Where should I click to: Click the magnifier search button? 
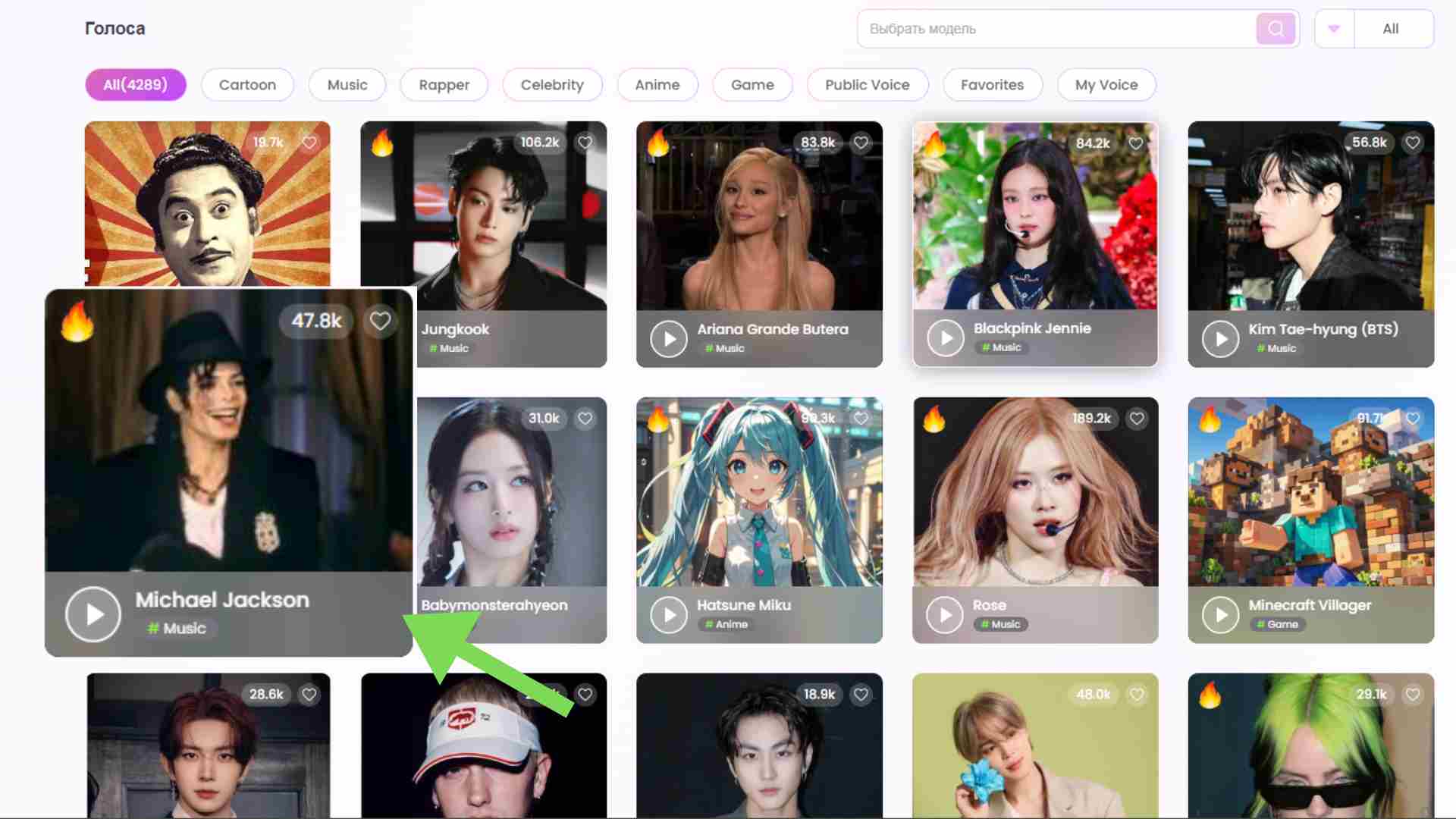click(x=1276, y=29)
